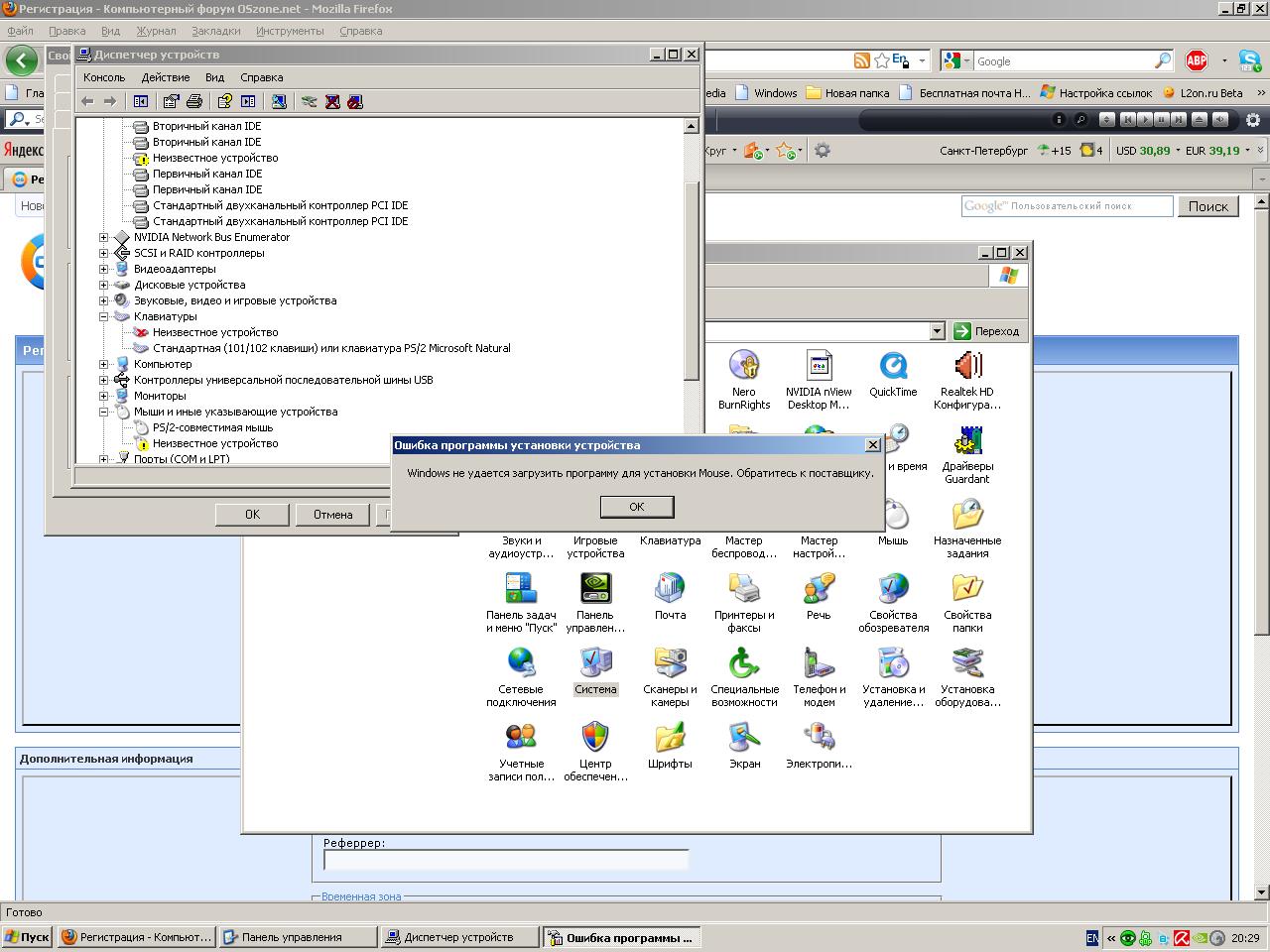Expand the Мониторы tree node
The height and width of the screenshot is (952, 1270).
pos(104,396)
